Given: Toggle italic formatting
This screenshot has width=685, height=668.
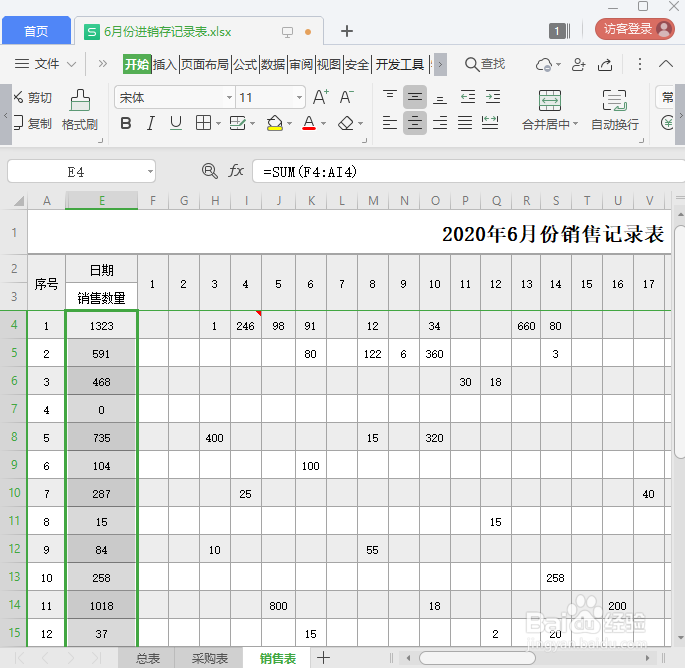Looking at the screenshot, I should pyautogui.click(x=151, y=124).
